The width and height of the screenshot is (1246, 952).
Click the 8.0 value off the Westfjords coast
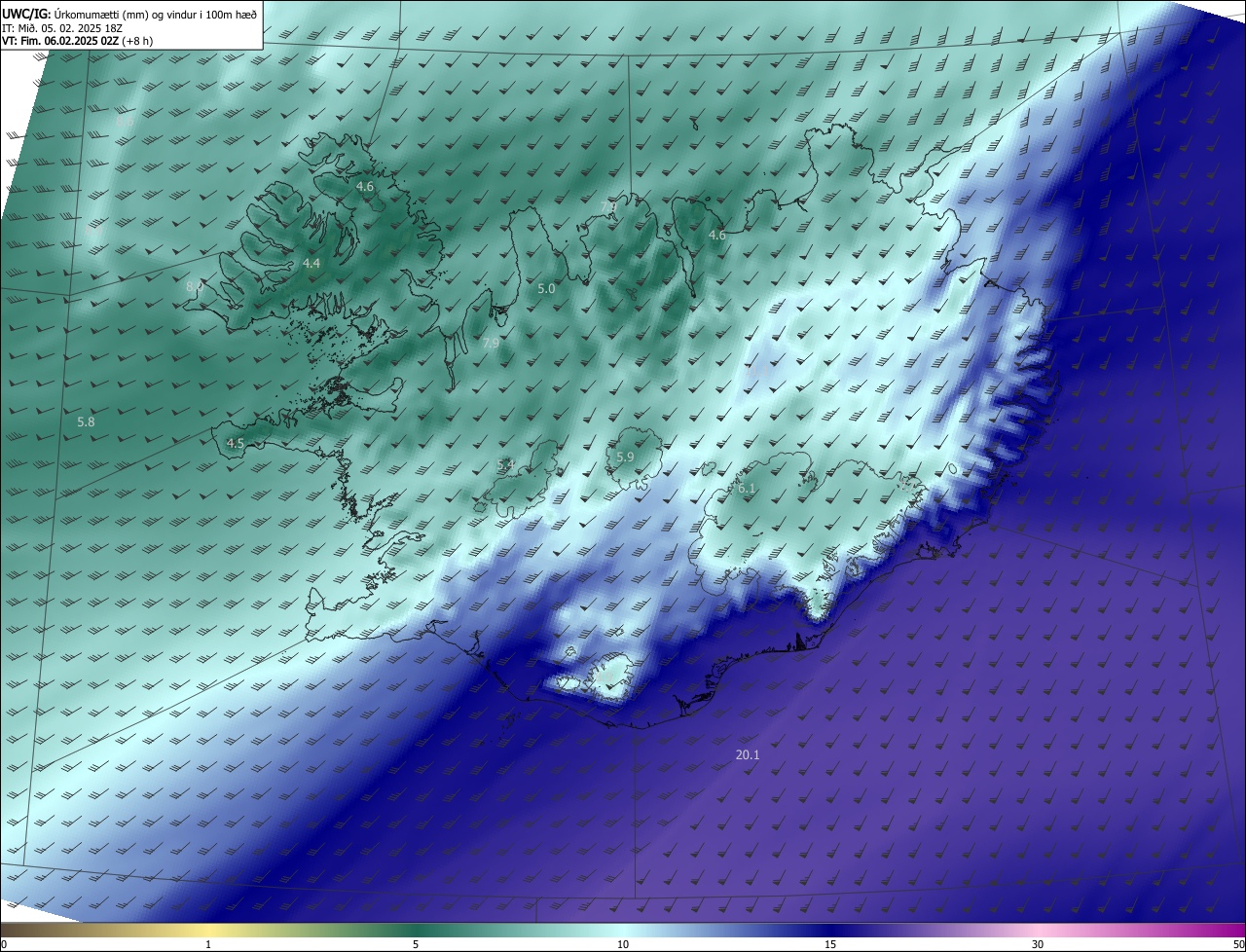pos(195,285)
